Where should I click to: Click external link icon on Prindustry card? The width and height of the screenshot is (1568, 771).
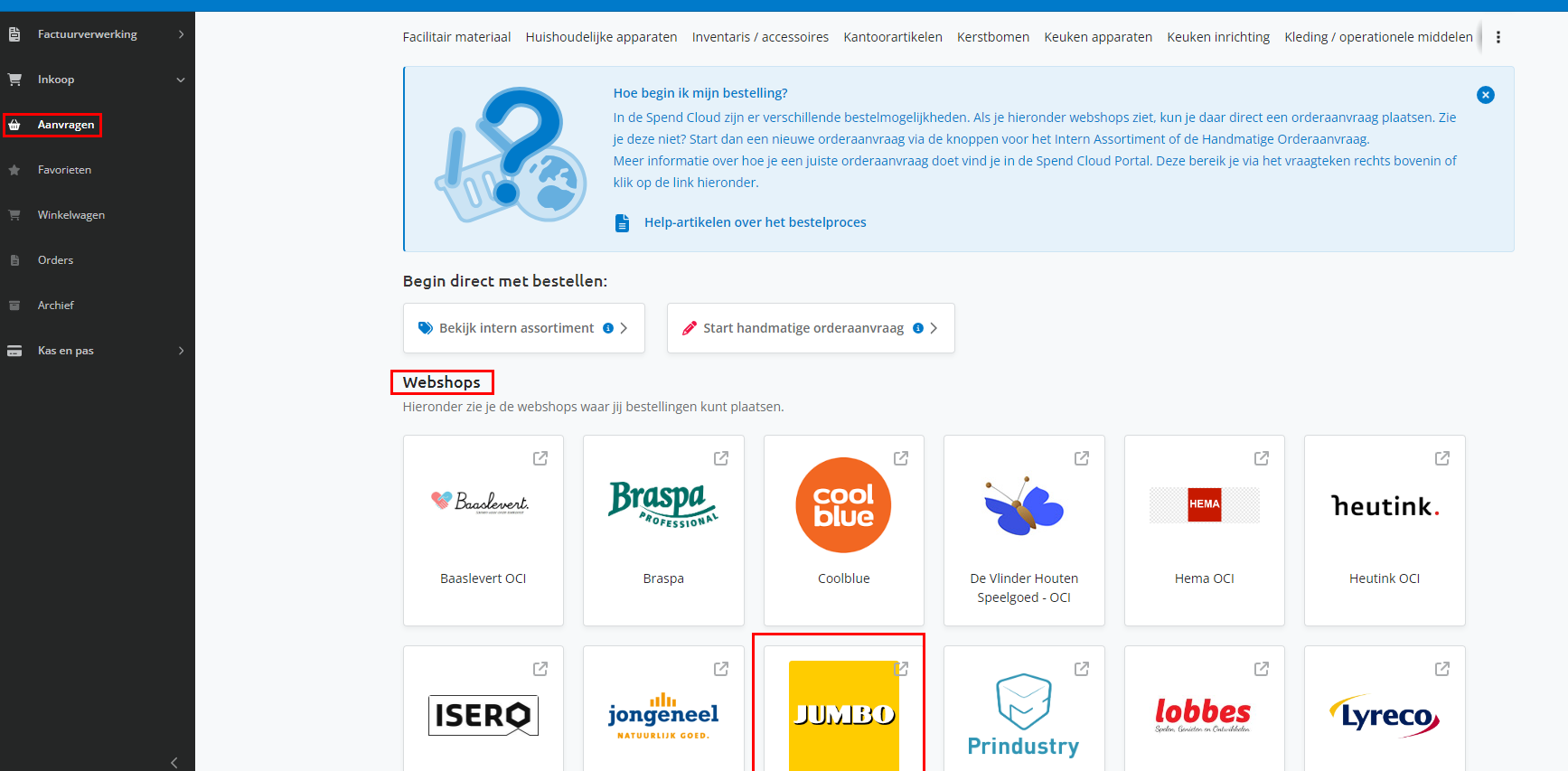tap(1082, 669)
